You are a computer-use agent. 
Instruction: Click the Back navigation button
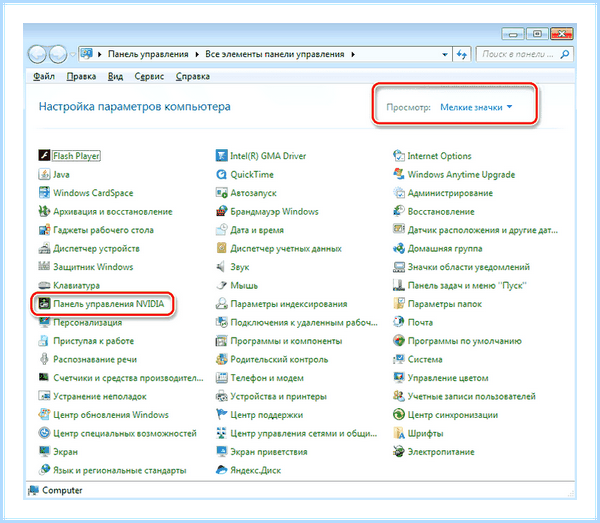point(38,54)
